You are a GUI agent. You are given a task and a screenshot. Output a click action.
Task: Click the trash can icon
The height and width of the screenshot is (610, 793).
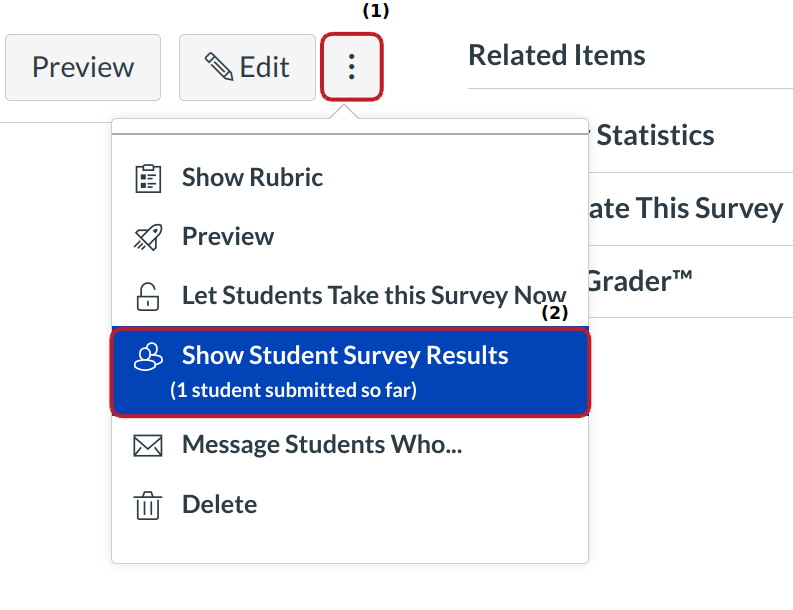(147, 505)
